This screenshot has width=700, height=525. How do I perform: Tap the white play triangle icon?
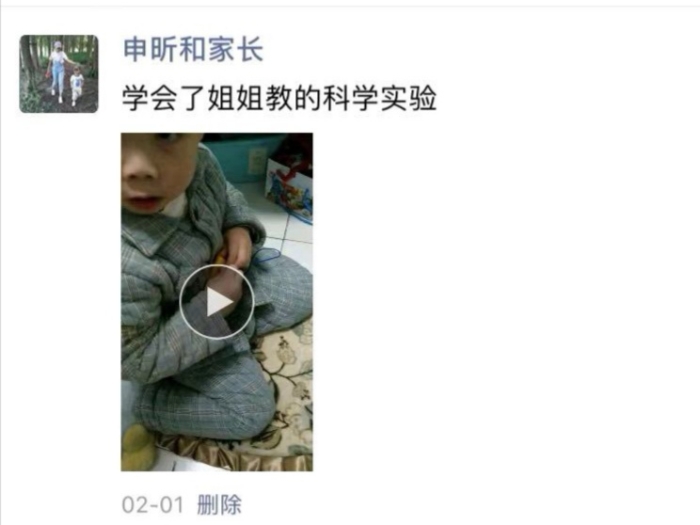tap(219, 302)
